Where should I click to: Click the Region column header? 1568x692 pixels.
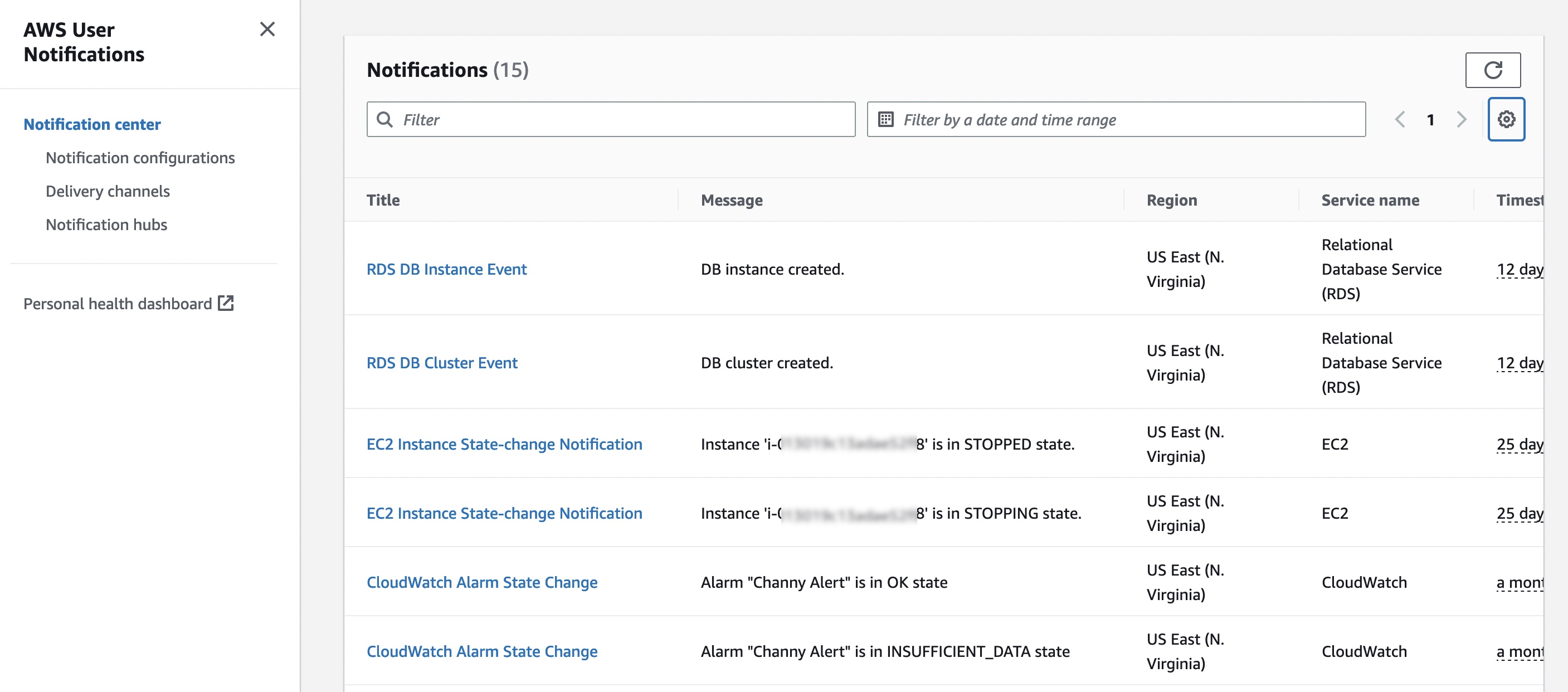tap(1172, 199)
